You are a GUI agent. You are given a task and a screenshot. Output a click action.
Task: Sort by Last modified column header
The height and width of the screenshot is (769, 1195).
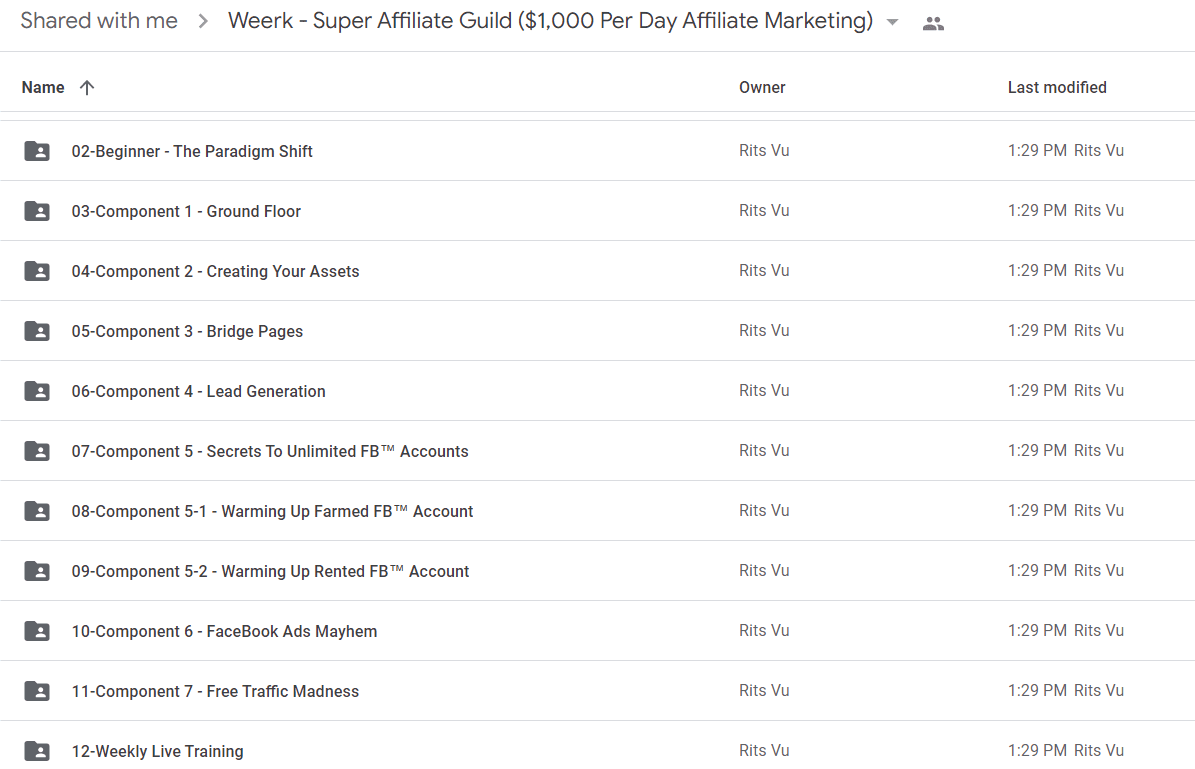pyautogui.click(x=1057, y=88)
